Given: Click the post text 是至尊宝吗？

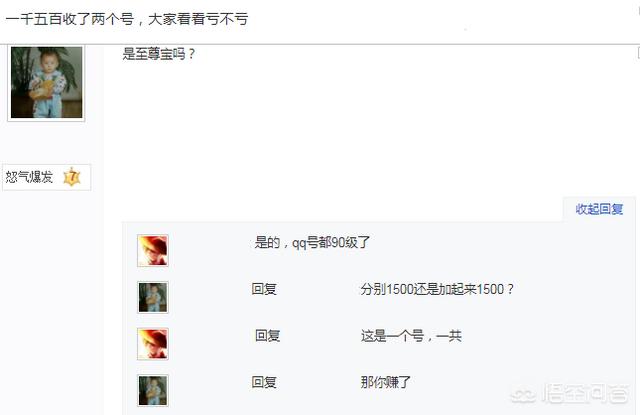Looking at the screenshot, I should 159,54.
